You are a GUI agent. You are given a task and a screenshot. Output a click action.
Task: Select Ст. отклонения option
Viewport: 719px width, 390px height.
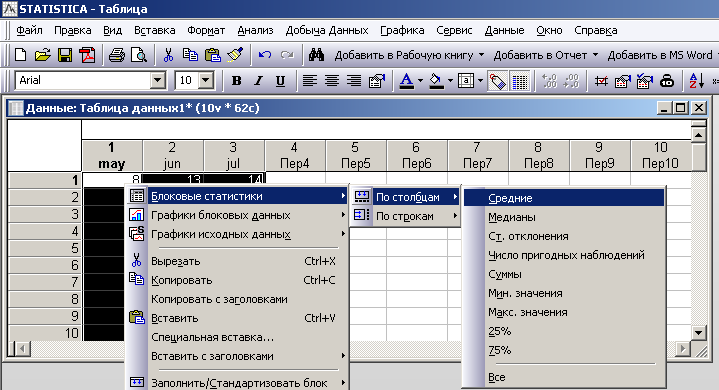564,236
